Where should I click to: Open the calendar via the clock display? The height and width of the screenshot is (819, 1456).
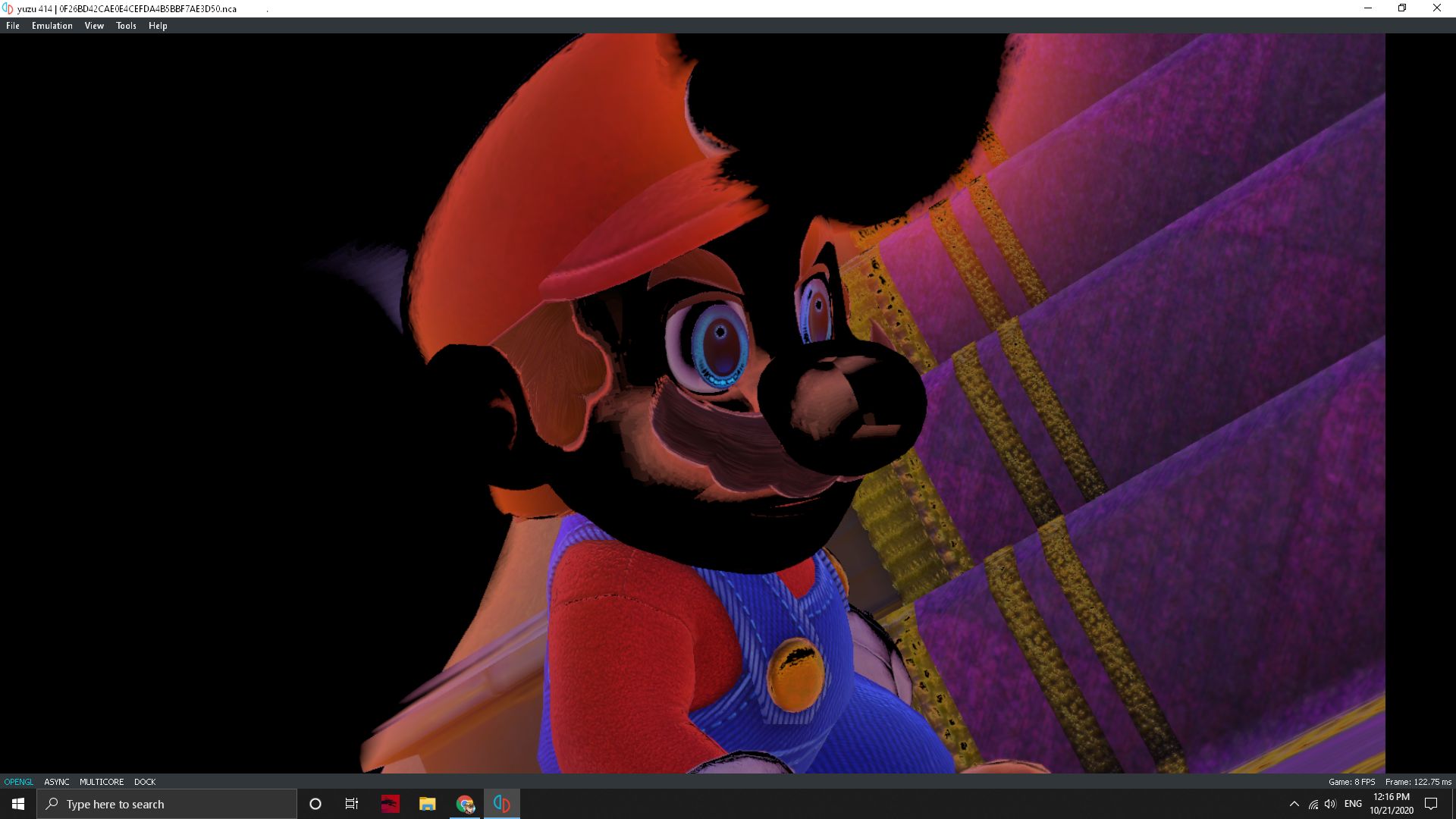(1392, 803)
